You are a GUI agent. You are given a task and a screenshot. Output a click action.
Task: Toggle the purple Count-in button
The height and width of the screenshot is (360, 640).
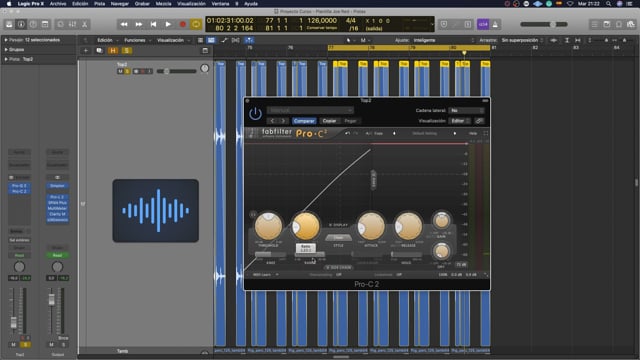click(483, 24)
